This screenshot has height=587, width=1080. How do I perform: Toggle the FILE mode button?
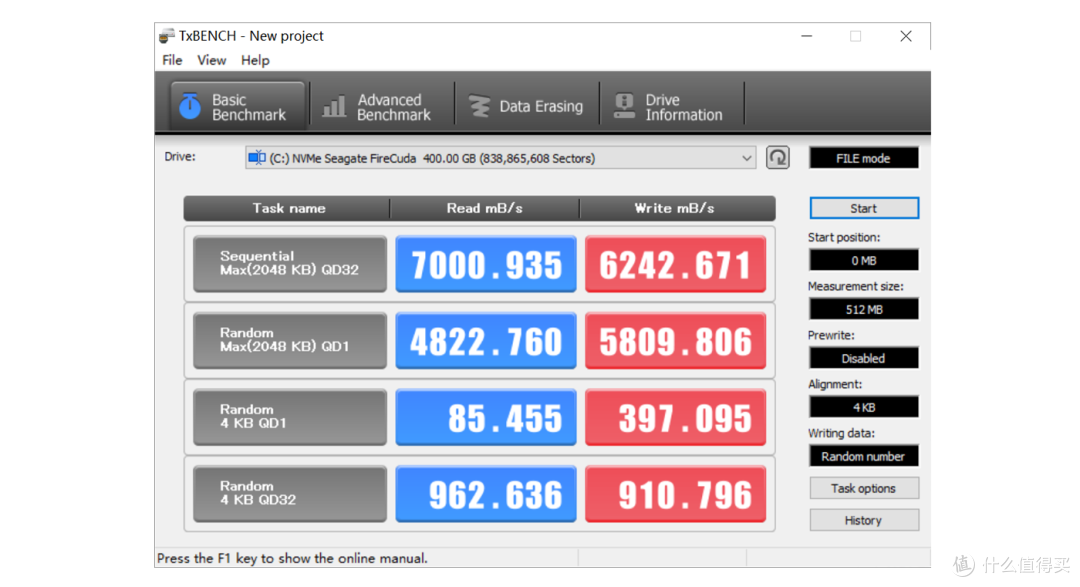864,158
